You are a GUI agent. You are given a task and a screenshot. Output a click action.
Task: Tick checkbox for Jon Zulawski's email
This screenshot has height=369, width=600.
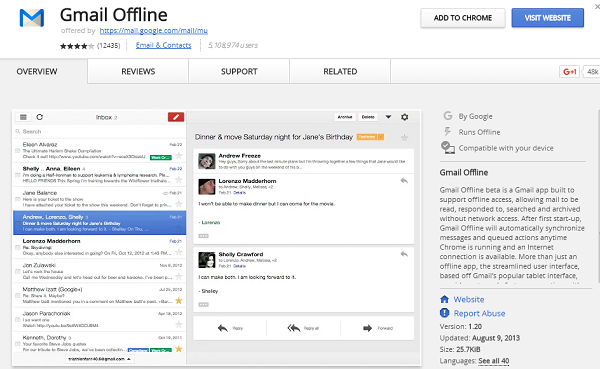(18, 271)
